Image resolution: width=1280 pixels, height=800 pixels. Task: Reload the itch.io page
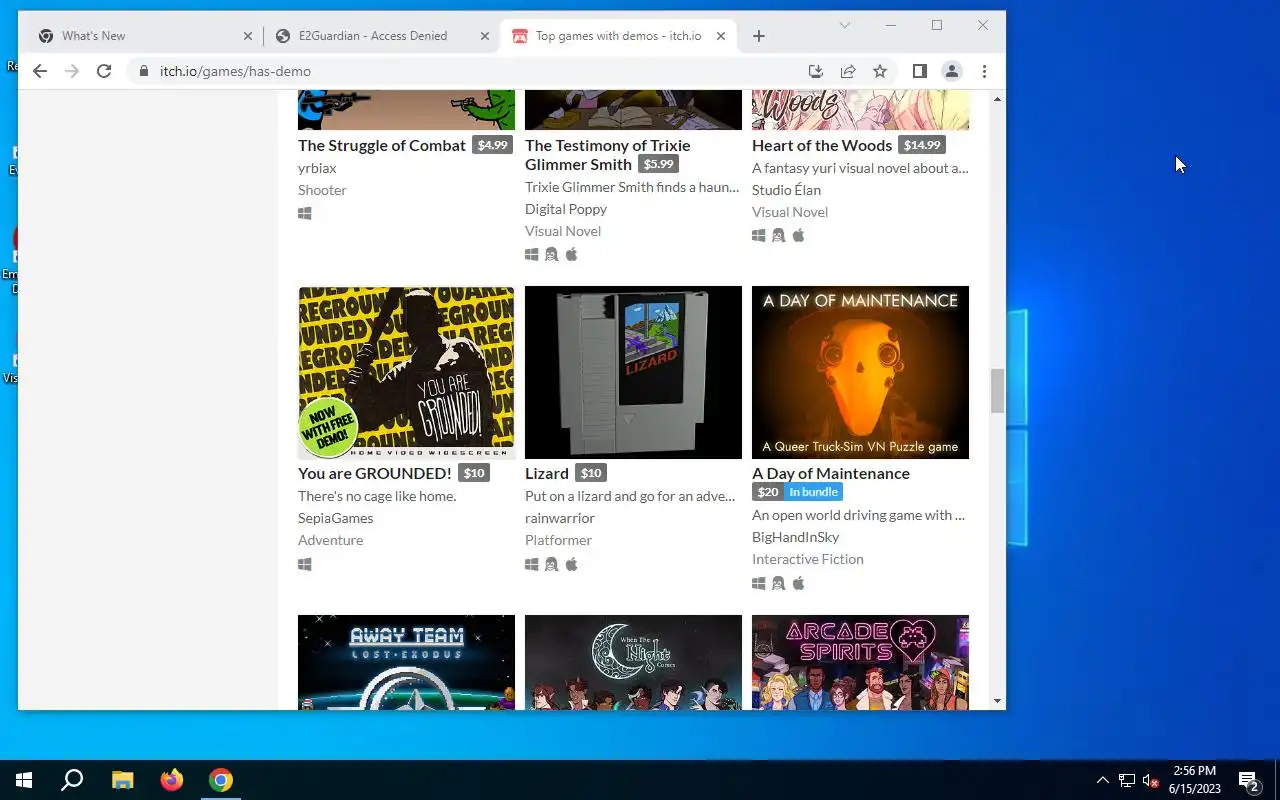[x=104, y=71]
